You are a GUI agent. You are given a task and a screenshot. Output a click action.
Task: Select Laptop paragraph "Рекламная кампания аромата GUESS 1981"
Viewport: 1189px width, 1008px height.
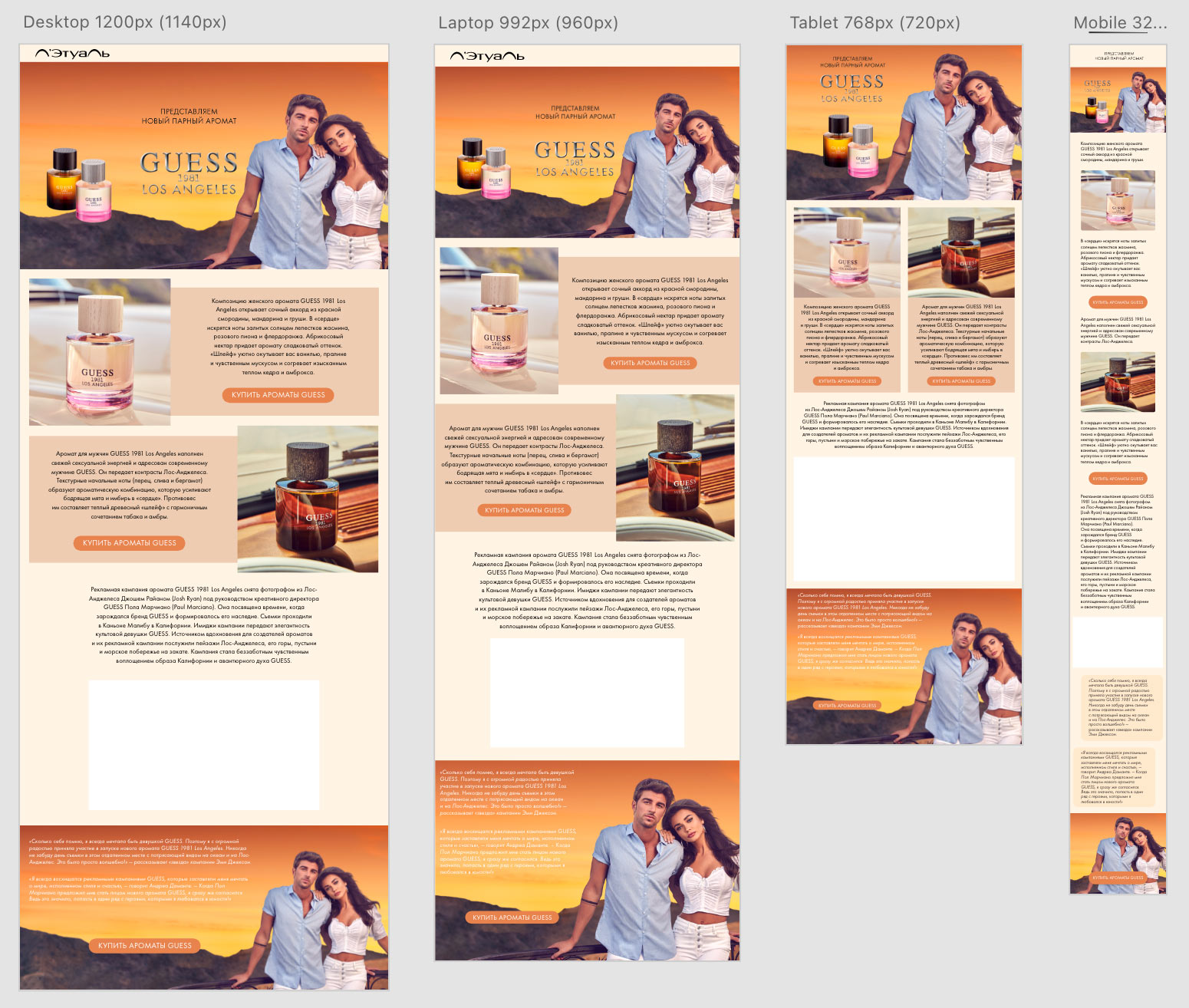[x=588, y=590]
